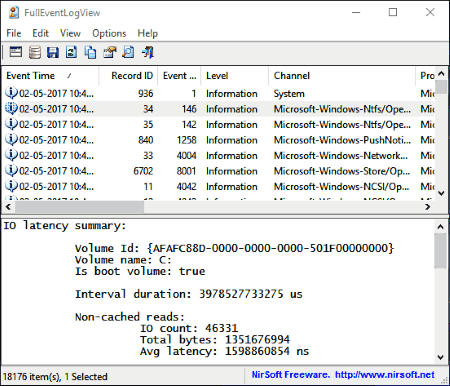The width and height of the screenshot is (450, 386).
Task: Click info icon of Record ID 33 row
Action: 11,155
